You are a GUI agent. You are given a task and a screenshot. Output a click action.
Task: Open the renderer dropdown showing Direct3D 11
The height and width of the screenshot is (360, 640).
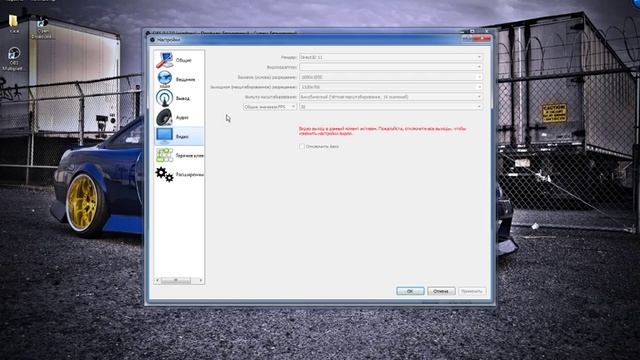click(x=391, y=57)
